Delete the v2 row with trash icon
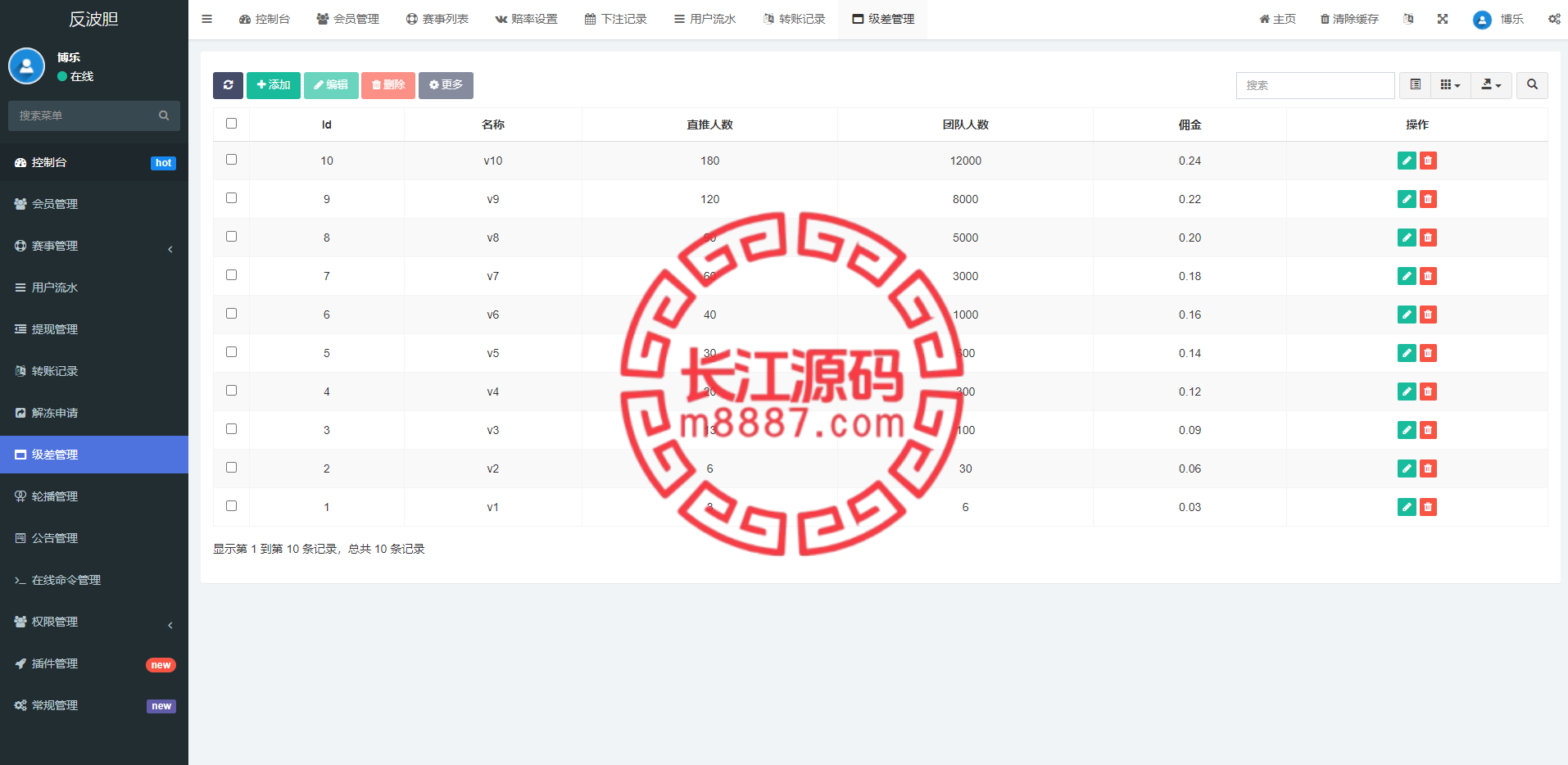Viewport: 1568px width, 765px height. pyautogui.click(x=1428, y=469)
